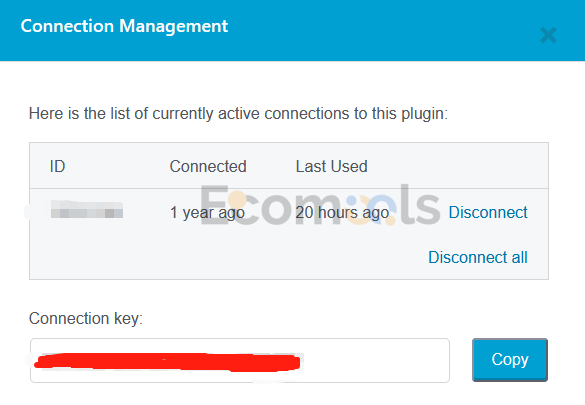Click the Disconnect all link
The image size is (585, 405).
[478, 257]
